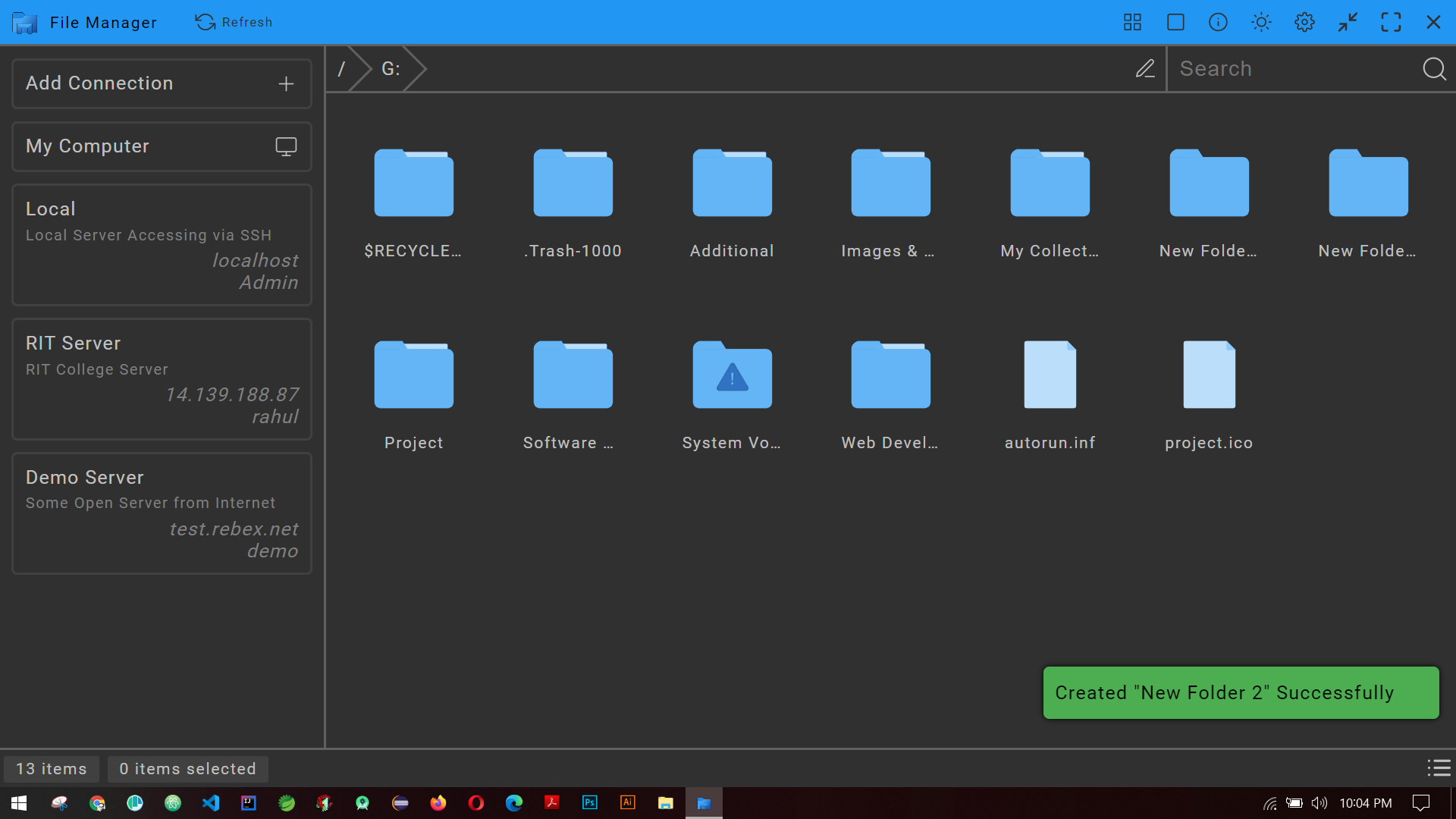This screenshot has height=819, width=1456.
Task: Toggle brightness between dark and light mode
Action: coord(1260,22)
